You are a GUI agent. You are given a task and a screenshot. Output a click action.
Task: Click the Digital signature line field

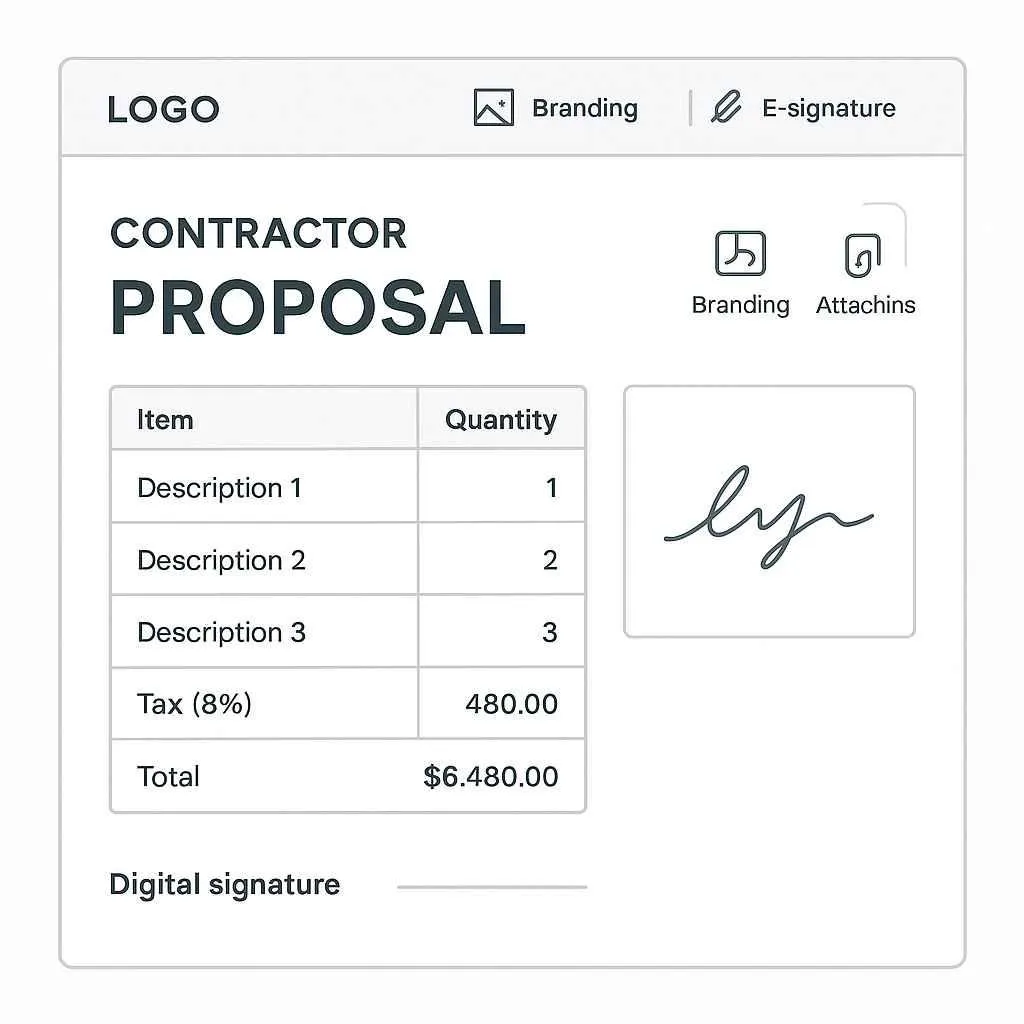(492, 887)
